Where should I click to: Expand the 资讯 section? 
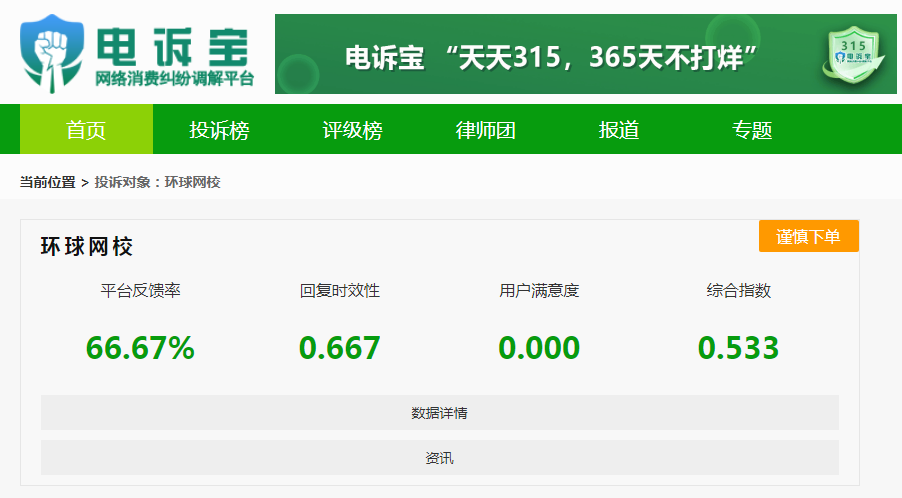tap(439, 458)
